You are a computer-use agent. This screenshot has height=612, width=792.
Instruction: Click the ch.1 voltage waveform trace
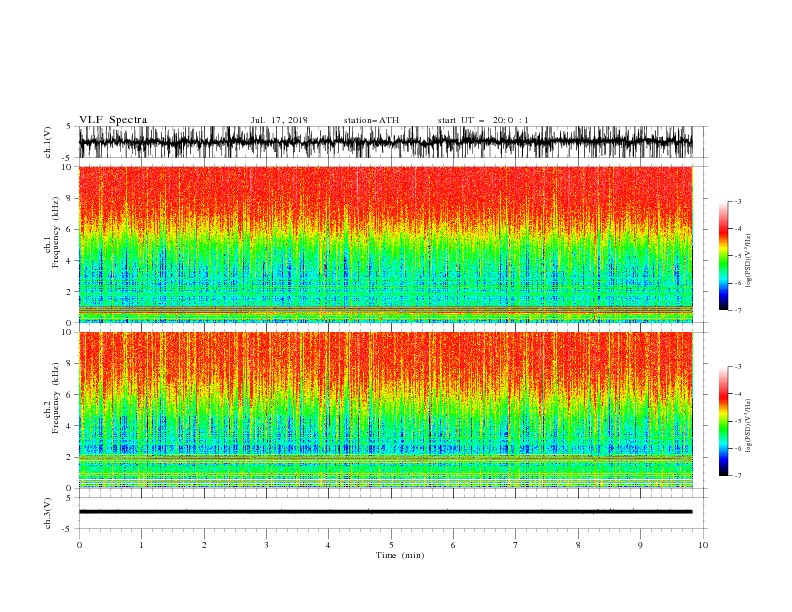385,142
